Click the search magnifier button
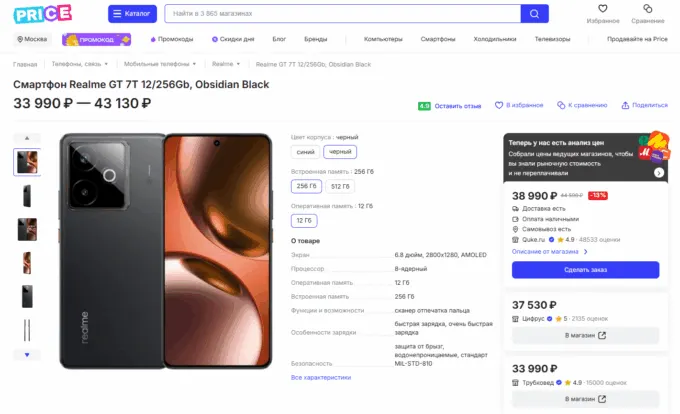This screenshot has width=680, height=414. [x=534, y=14]
